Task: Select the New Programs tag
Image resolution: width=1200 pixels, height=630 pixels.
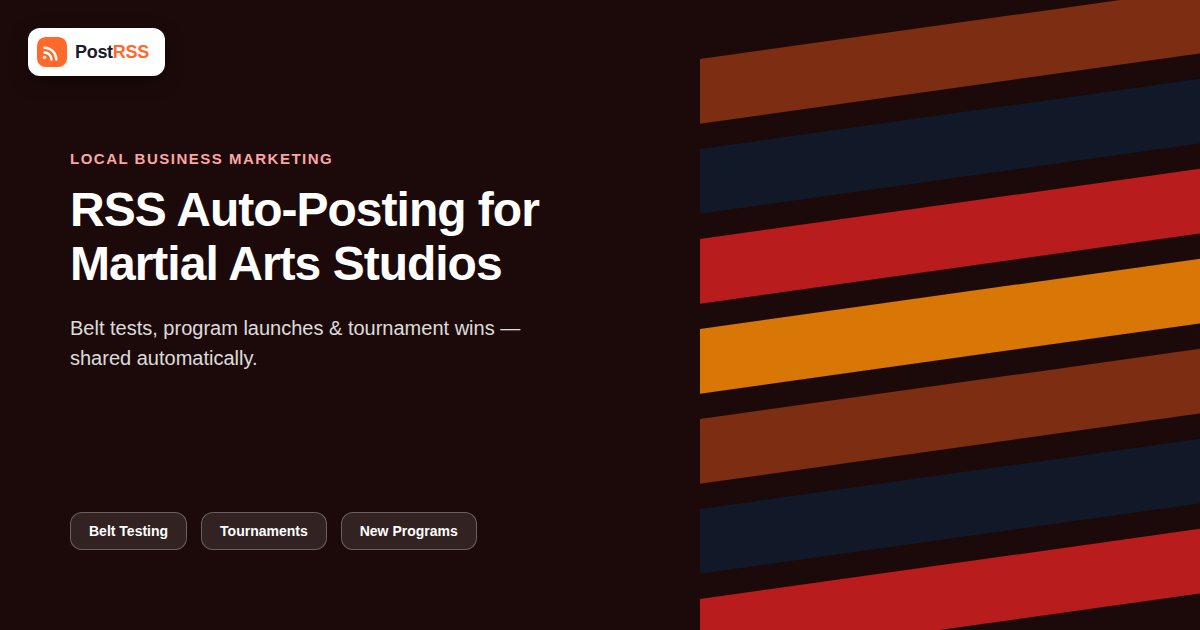Action: coord(409,531)
